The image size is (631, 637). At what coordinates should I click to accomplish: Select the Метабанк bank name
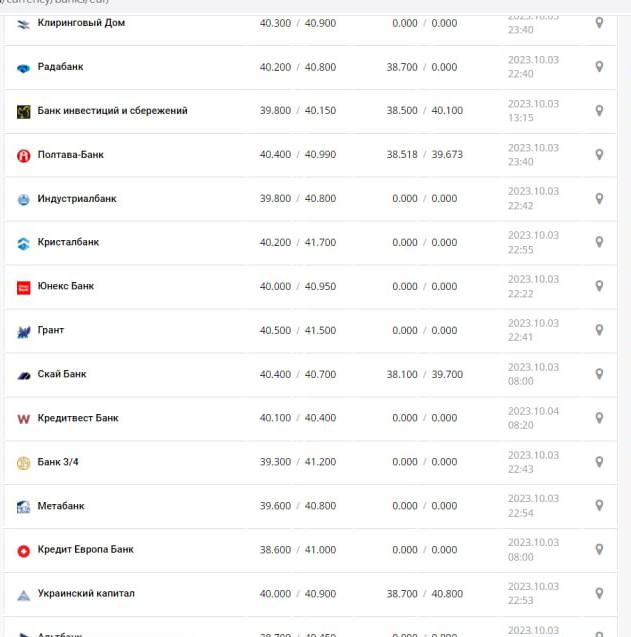61,506
